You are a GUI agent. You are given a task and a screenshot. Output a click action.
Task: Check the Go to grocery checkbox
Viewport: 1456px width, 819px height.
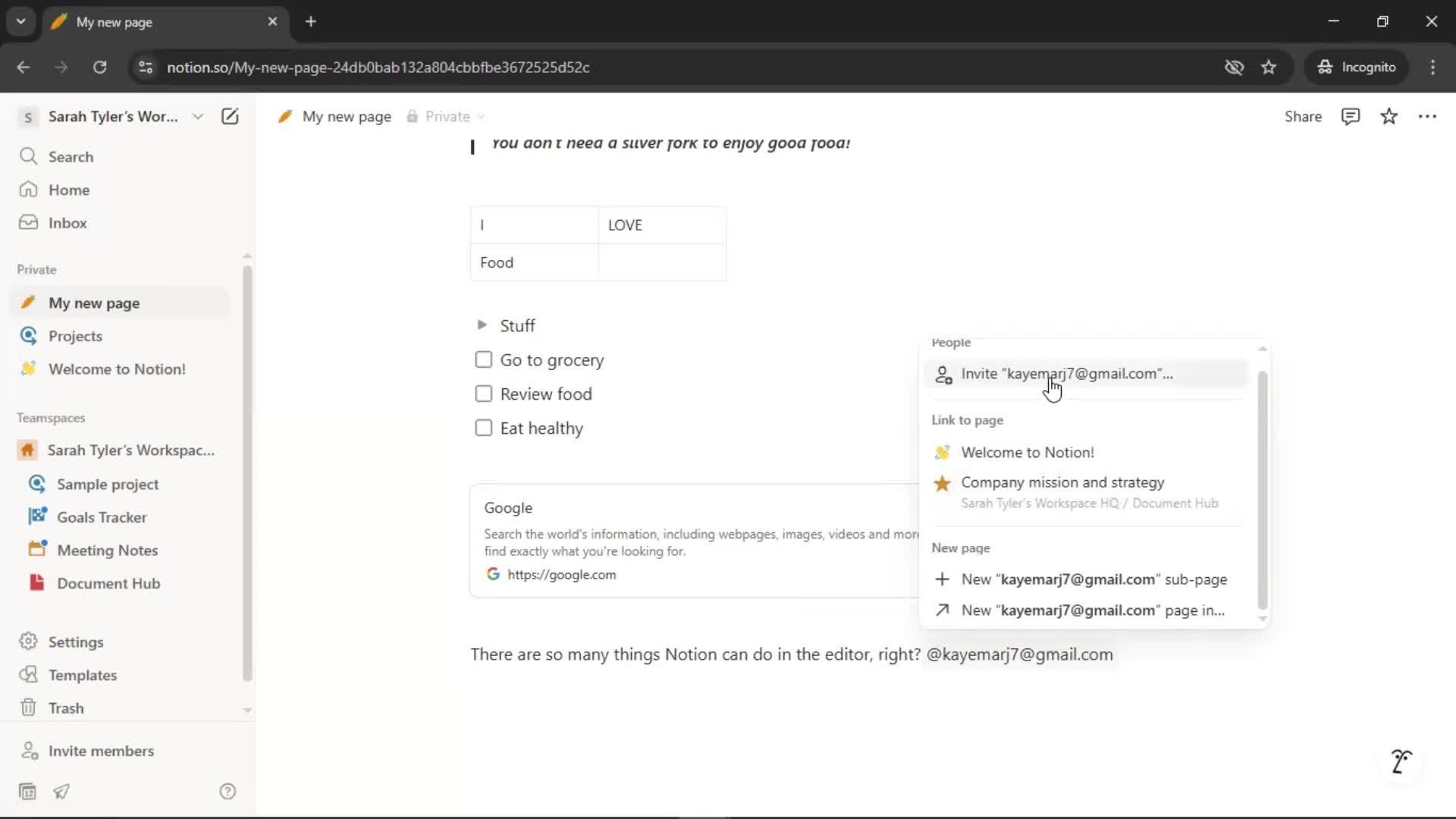pos(483,359)
